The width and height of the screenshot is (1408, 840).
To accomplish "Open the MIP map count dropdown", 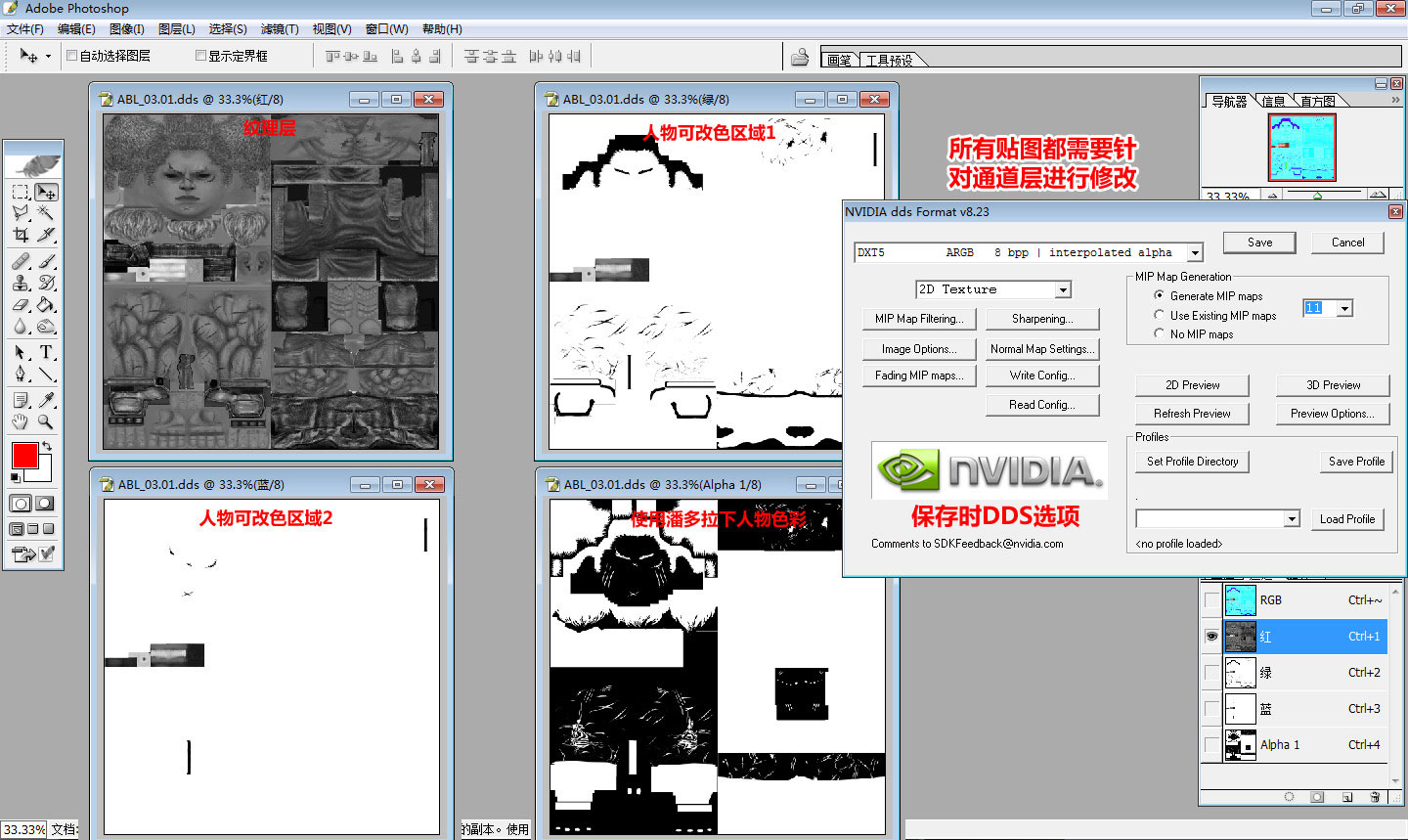I will [1344, 309].
